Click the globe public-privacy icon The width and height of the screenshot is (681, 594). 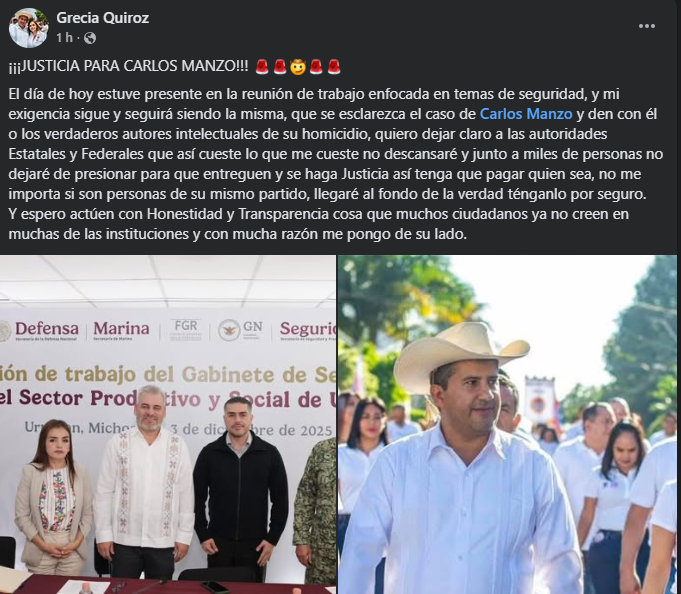click(x=90, y=38)
